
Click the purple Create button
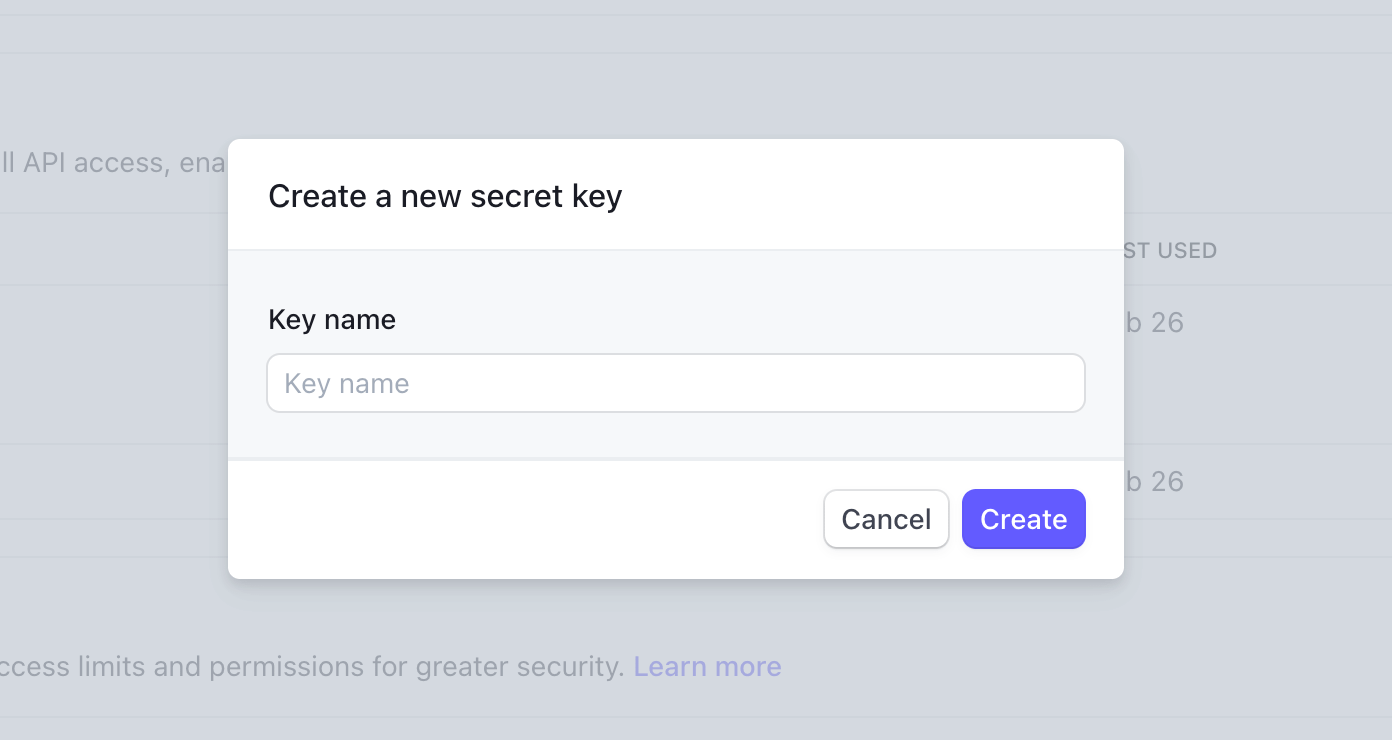coord(1023,519)
